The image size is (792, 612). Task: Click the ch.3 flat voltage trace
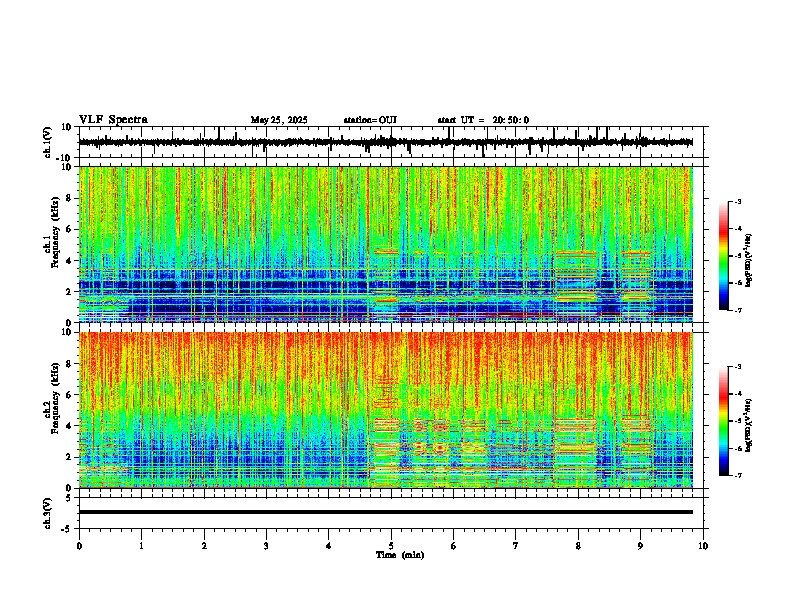386,512
